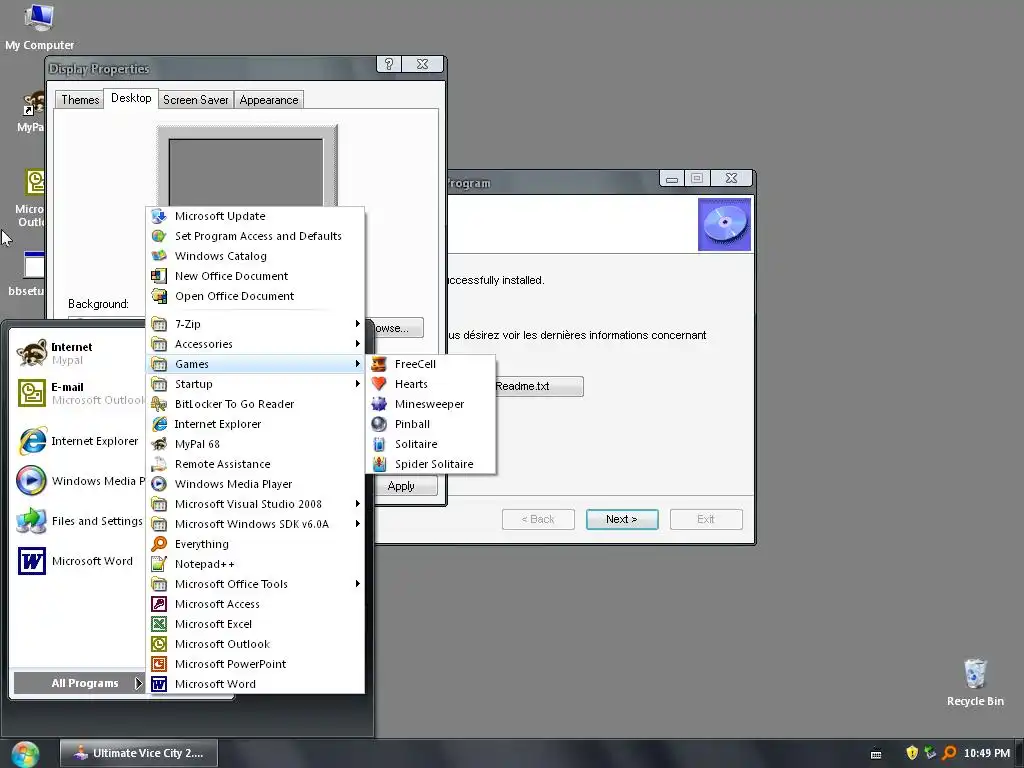Expand the Microsoft Office Tools folder
This screenshot has width=1024, height=768.
coord(255,584)
